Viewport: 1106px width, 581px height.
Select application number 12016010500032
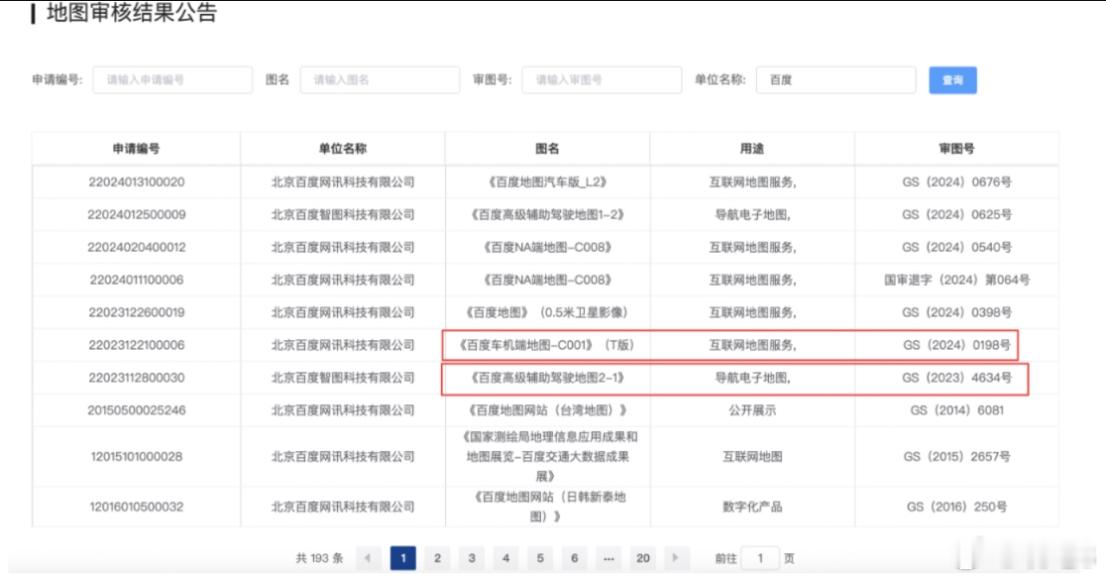136,506
